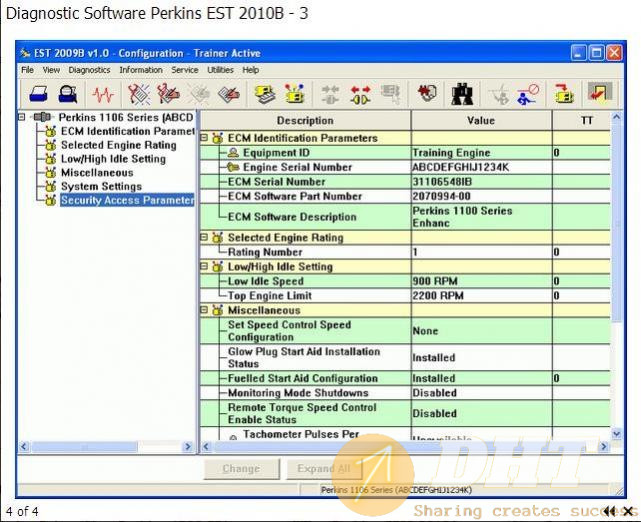Open the WinFlash chip toolbar icon
This screenshot has height=522, width=641.
point(427,93)
